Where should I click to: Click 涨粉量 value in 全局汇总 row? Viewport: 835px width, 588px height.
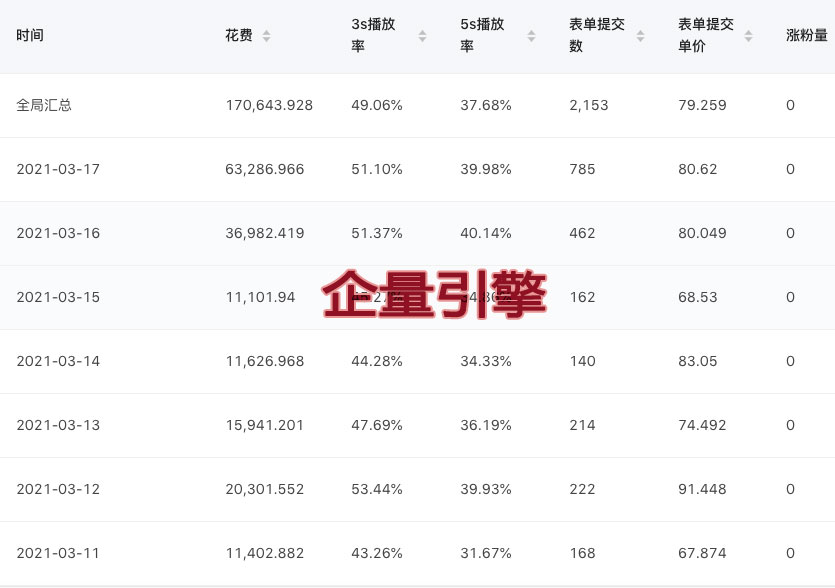[x=790, y=105]
